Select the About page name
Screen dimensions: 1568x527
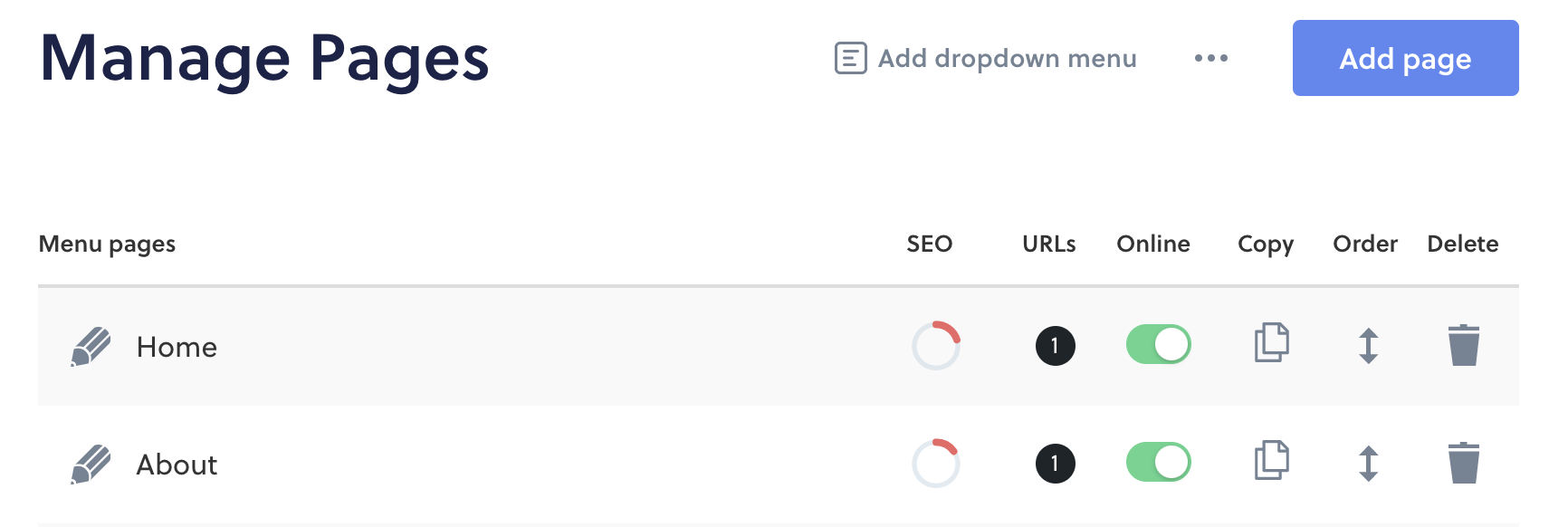pyautogui.click(x=177, y=465)
